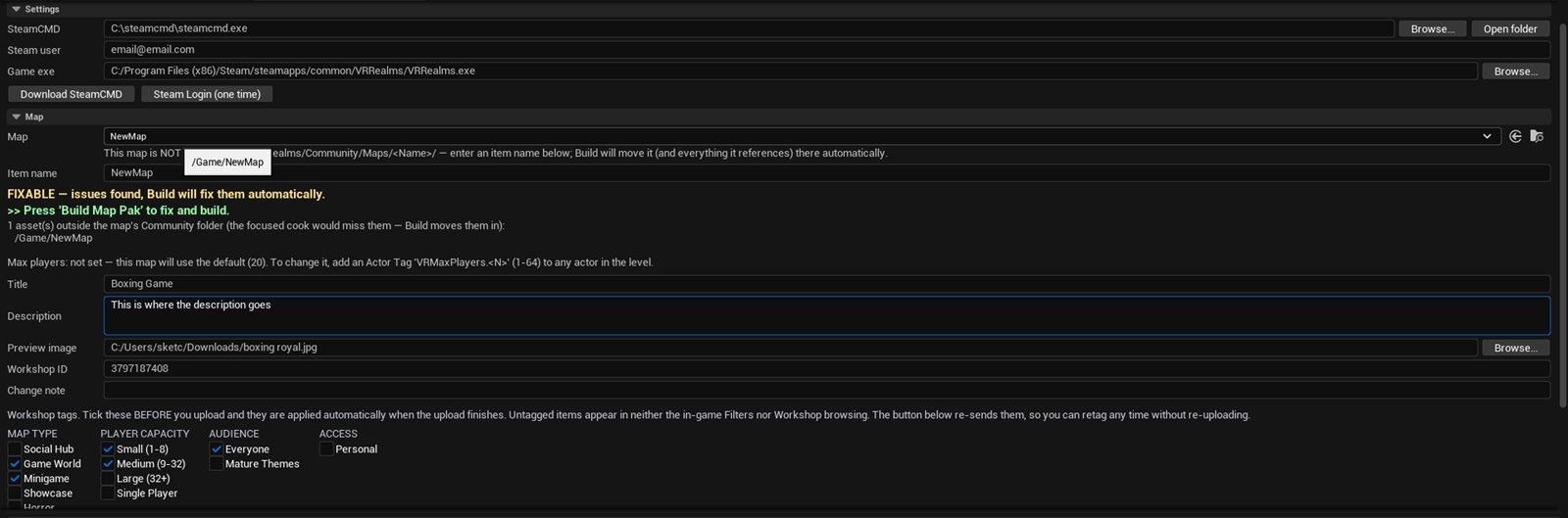
Task: Focus the Item name field
Action: tap(827, 172)
